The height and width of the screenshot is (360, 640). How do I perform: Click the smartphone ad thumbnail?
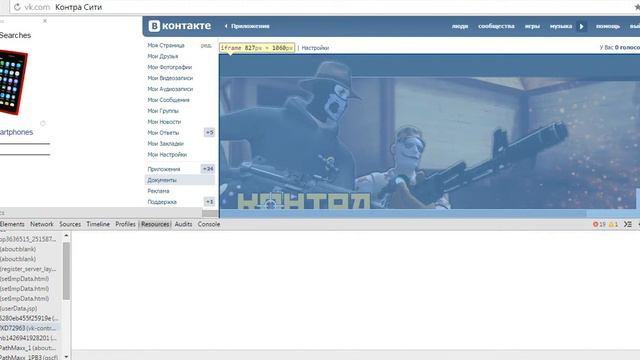point(12,82)
